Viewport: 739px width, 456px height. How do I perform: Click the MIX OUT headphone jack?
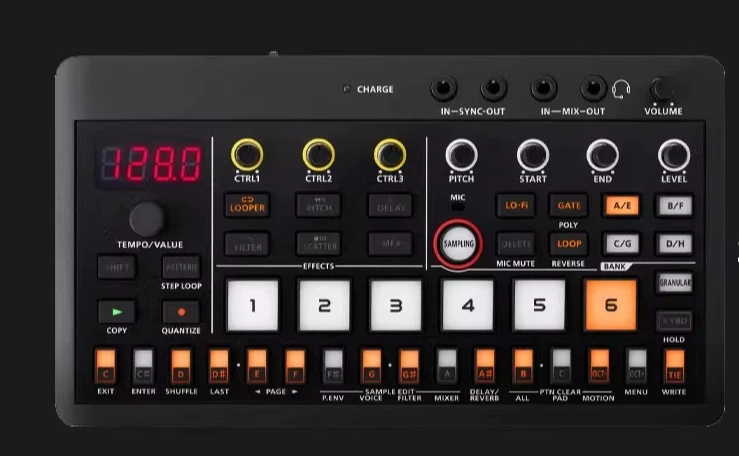pyautogui.click(x=593, y=88)
